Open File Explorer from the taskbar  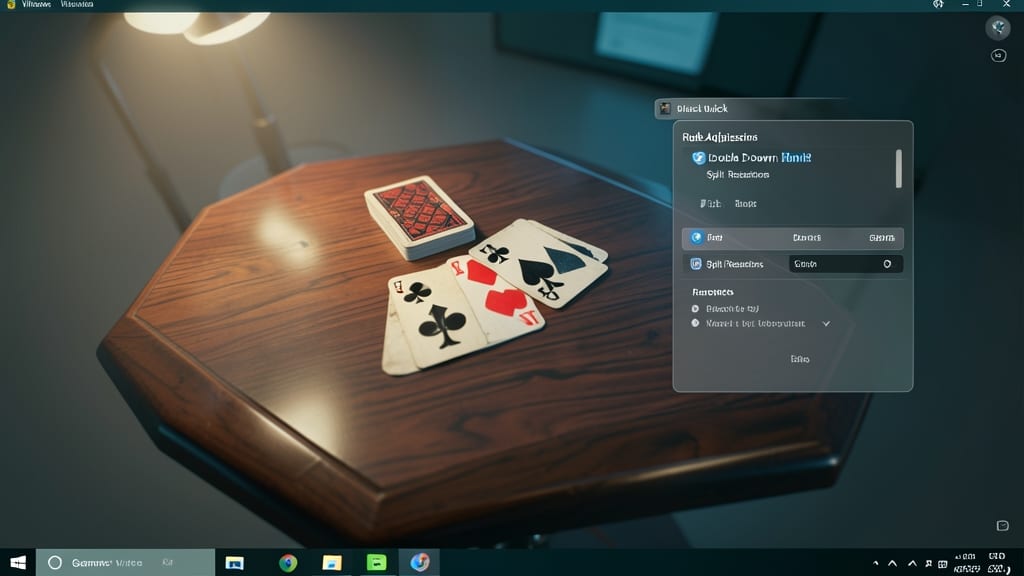click(x=332, y=562)
